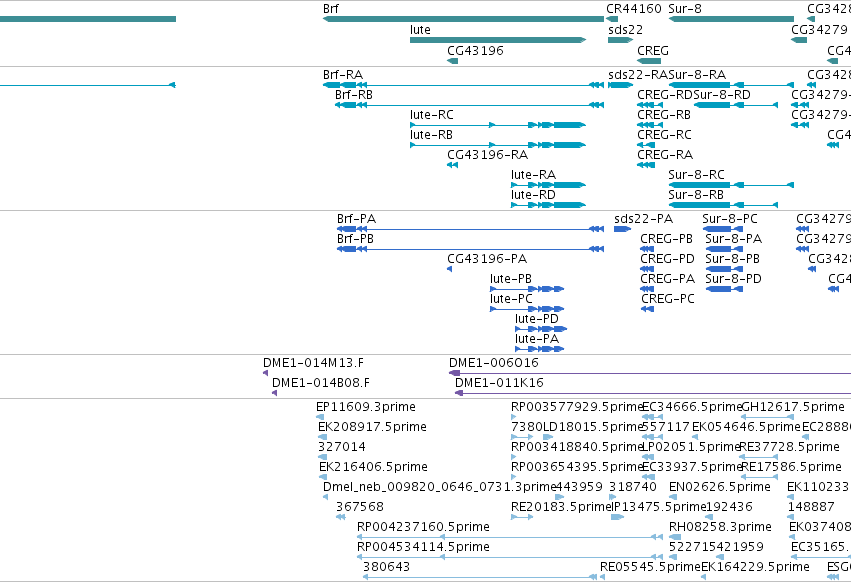Click the Brf-RB transcript label

pyautogui.click(x=354, y=94)
